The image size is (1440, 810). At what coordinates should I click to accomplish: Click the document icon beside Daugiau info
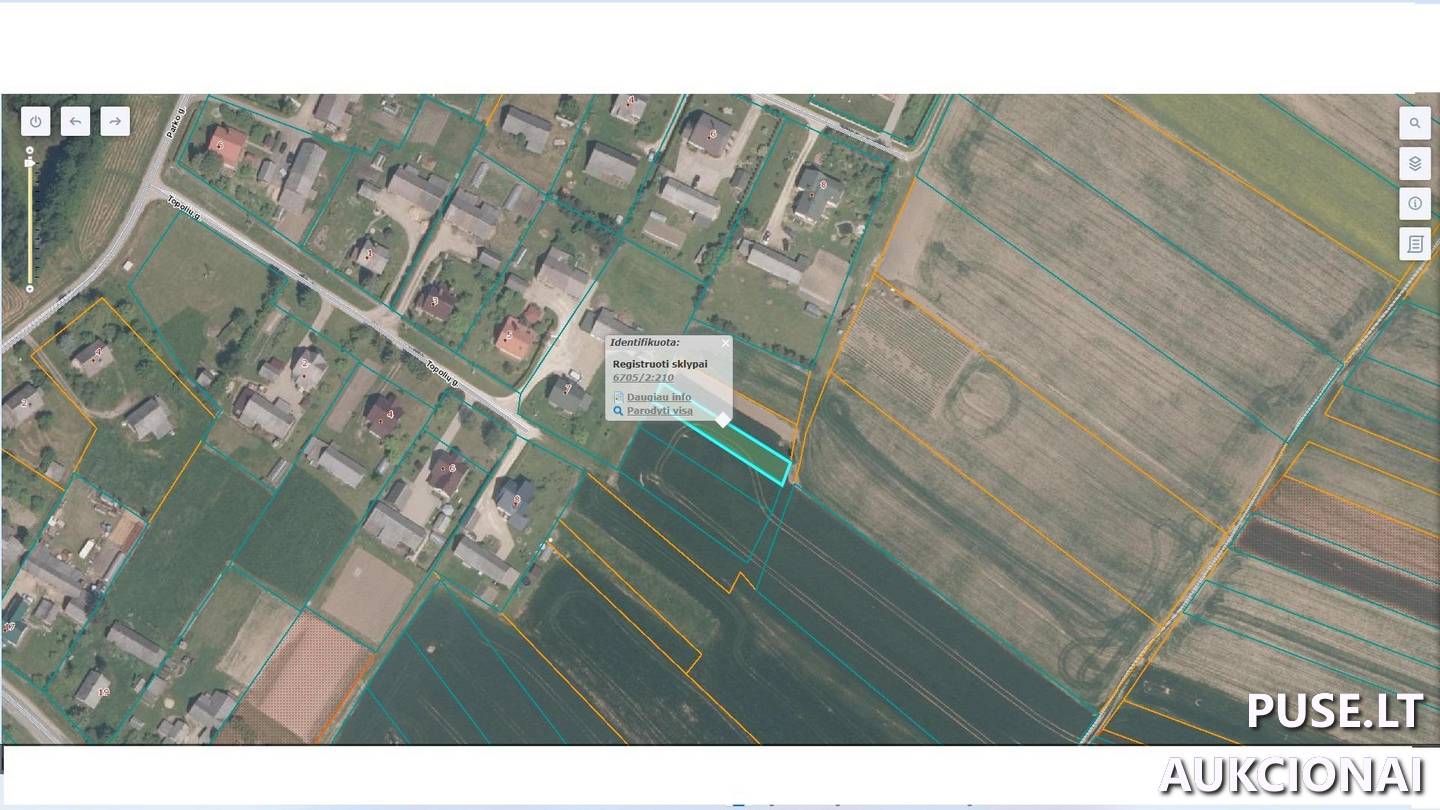click(x=619, y=397)
